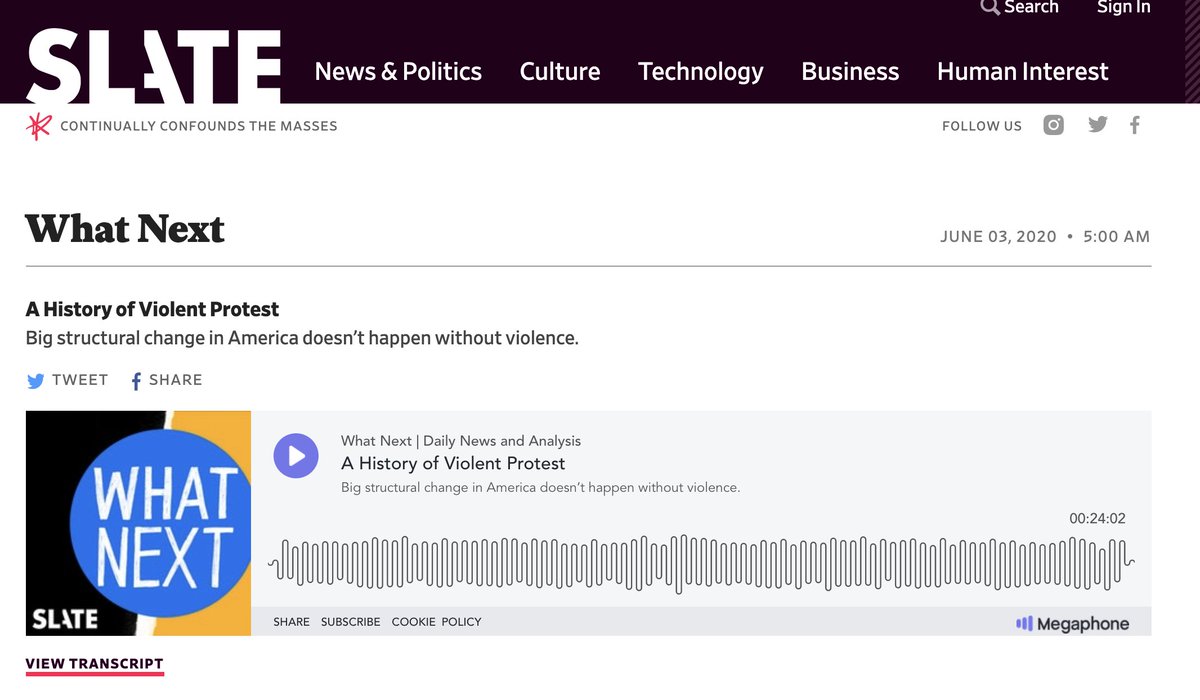Click Subscribe in the player footer
Image resolution: width=1200 pixels, height=700 pixels.
coord(351,622)
